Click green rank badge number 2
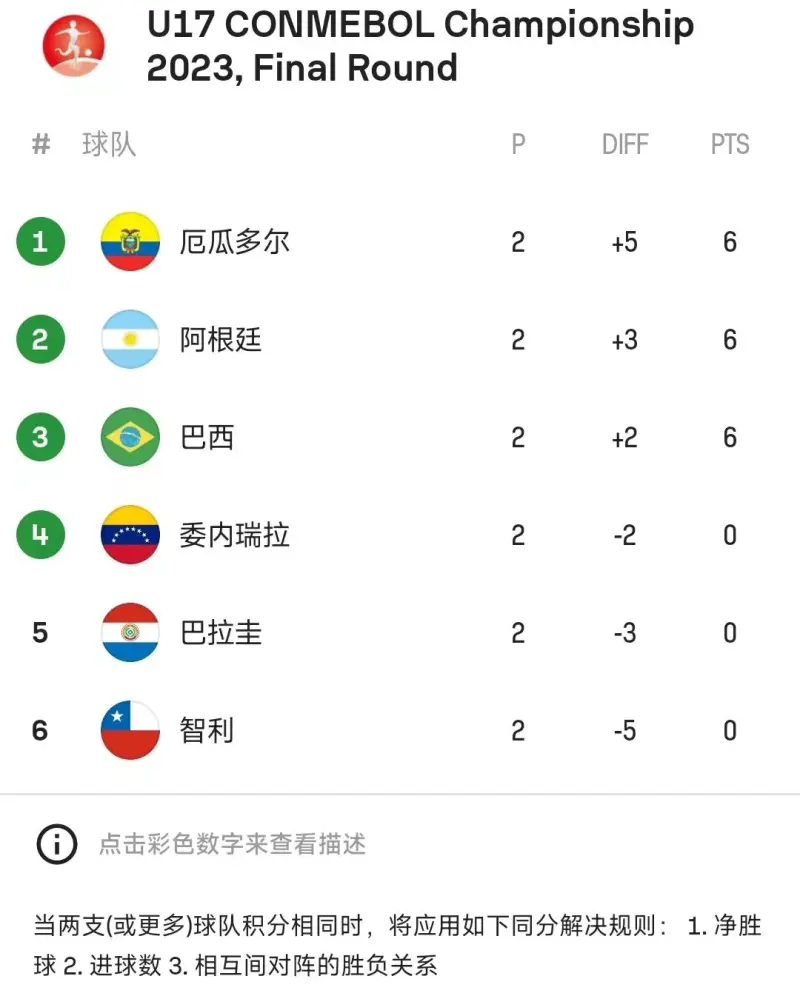Image resolution: width=800 pixels, height=996 pixels. pyautogui.click(x=41, y=339)
